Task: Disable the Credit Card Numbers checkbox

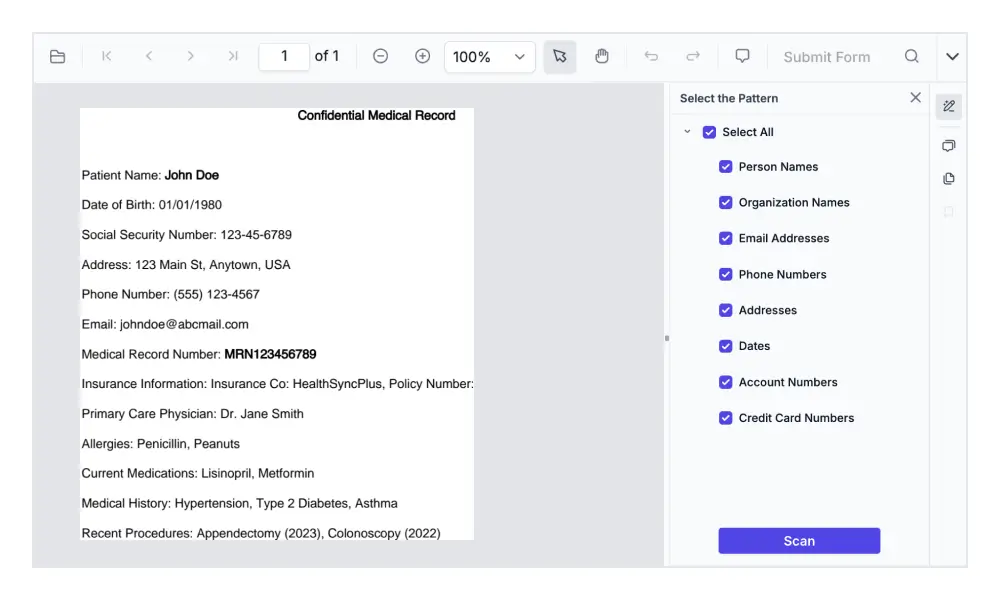Action: click(x=726, y=418)
